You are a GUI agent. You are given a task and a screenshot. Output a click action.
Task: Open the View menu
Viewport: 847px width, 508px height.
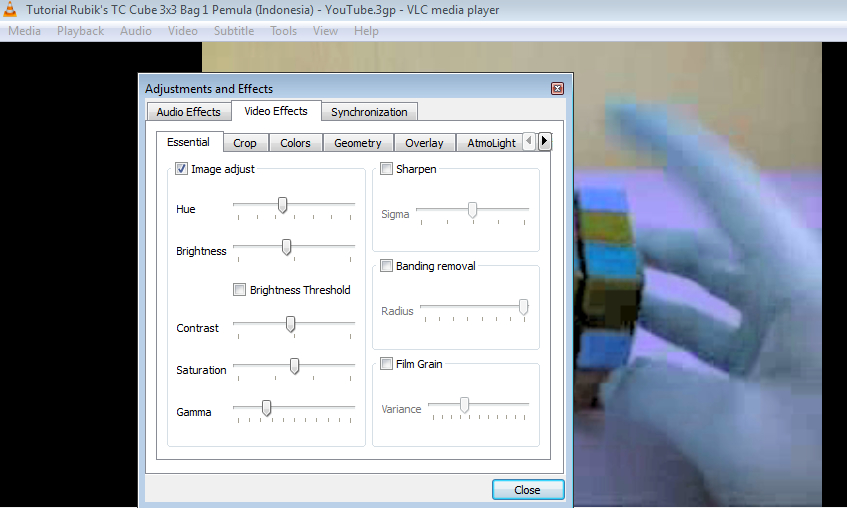point(325,31)
